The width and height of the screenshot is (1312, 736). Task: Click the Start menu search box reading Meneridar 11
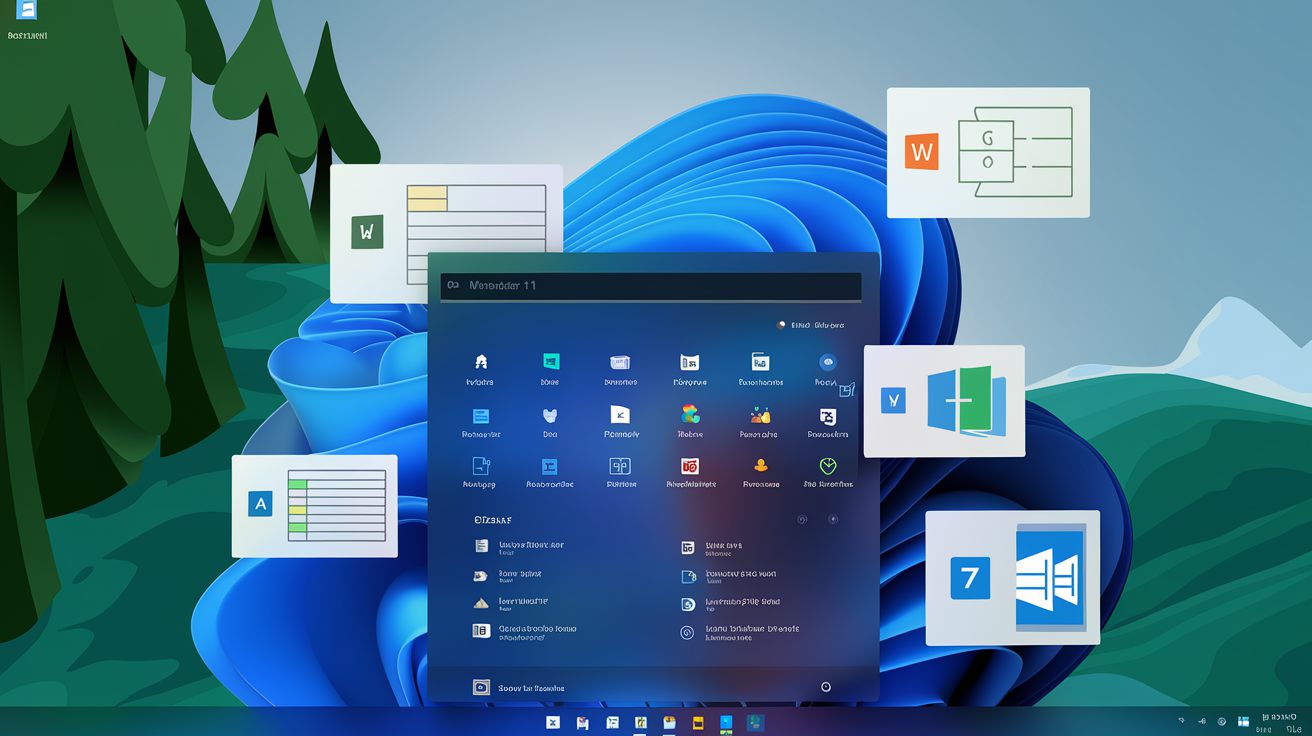(x=650, y=286)
